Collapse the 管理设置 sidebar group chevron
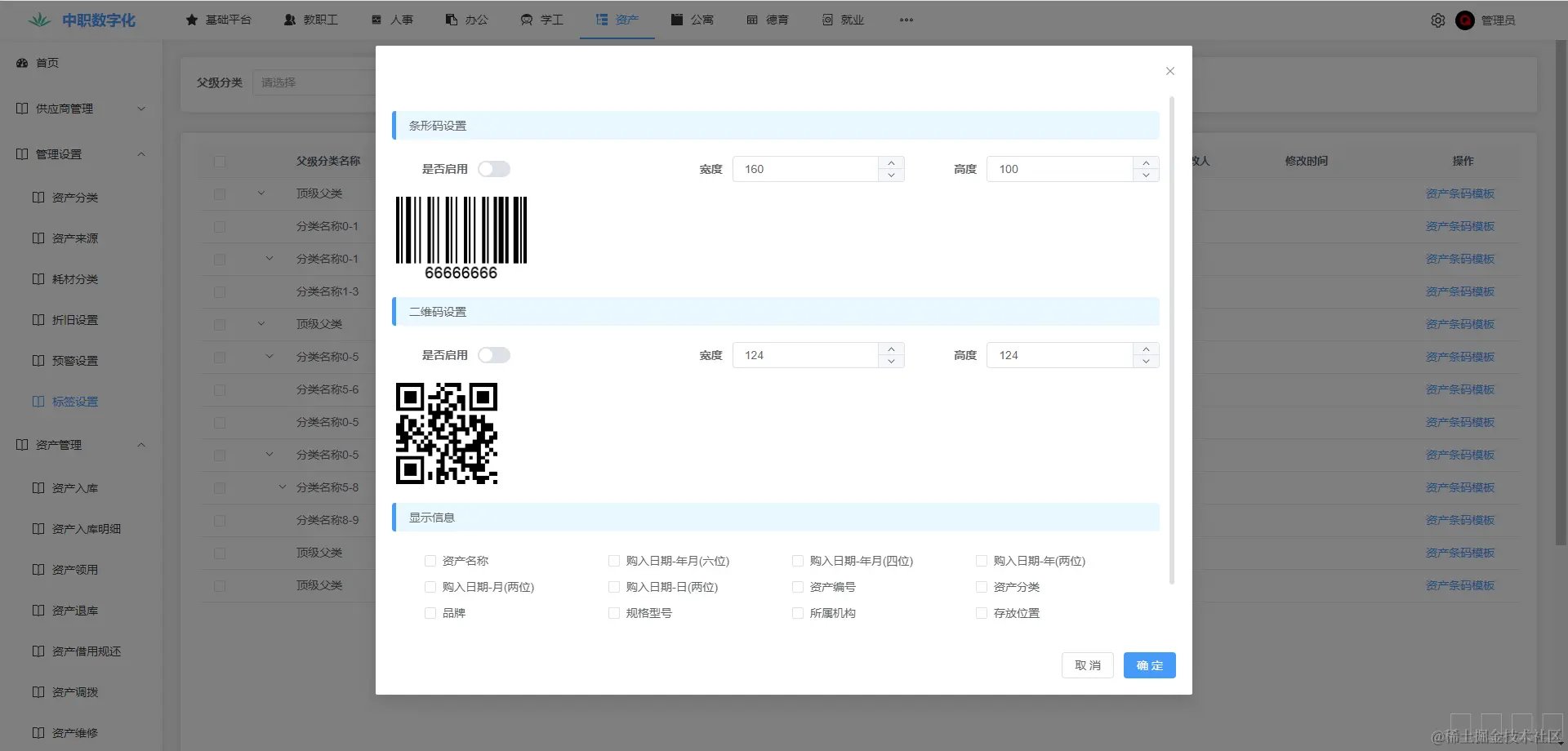Screen dimensions: 1568x751 (141, 154)
